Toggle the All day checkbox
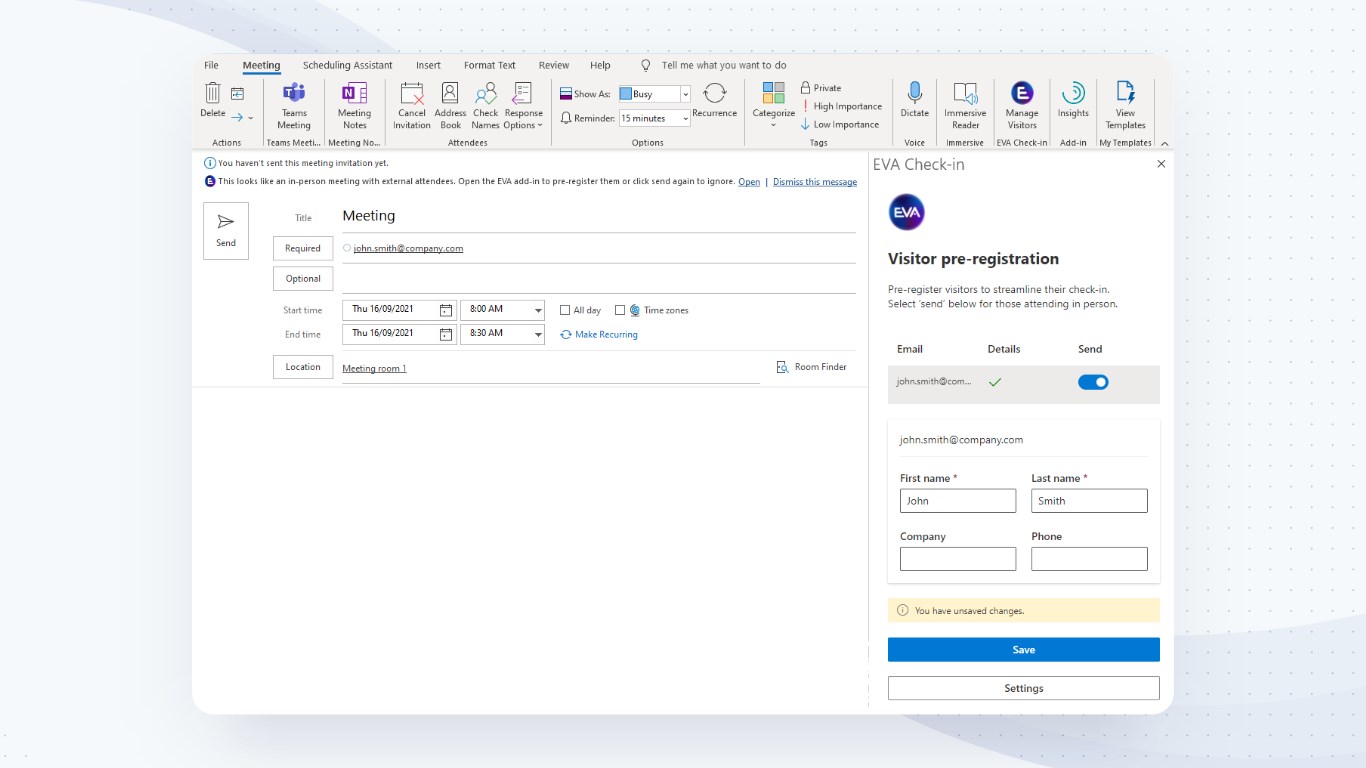This screenshot has height=768, width=1366. (x=565, y=310)
